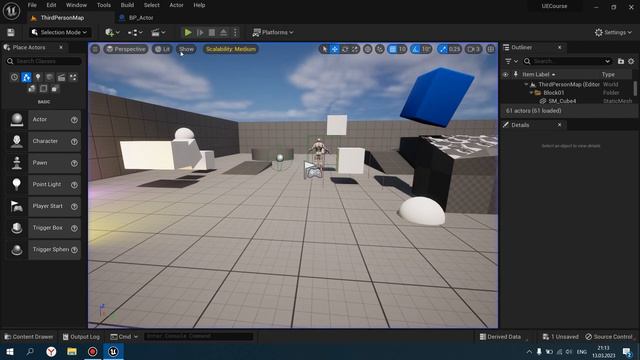Activate the Select objects cursor tool
The image size is (640, 360).
(324, 49)
